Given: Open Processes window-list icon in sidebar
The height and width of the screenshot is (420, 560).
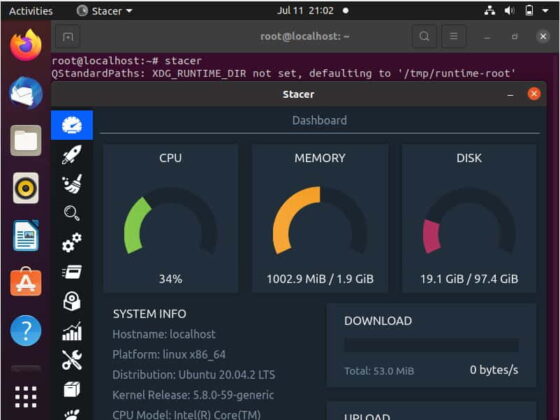Looking at the screenshot, I should [x=72, y=272].
